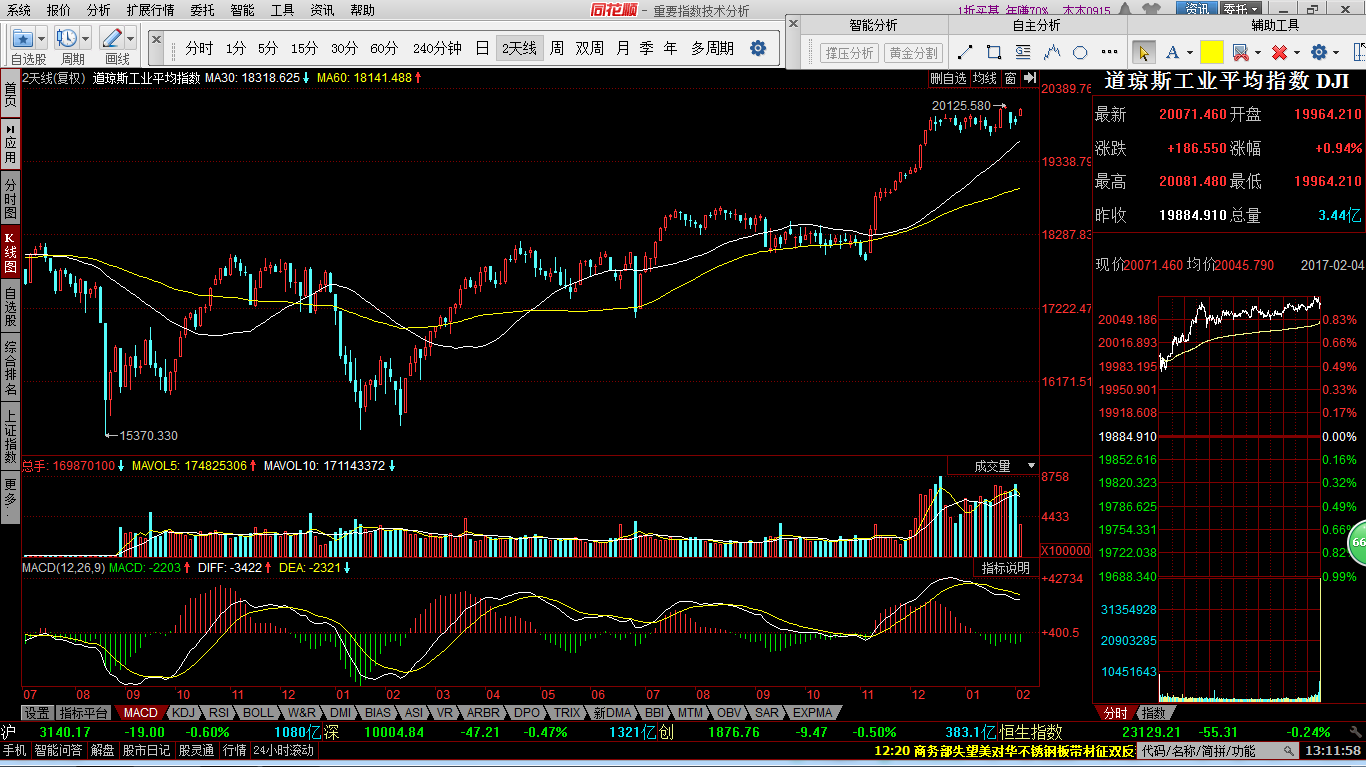This screenshot has height=767, width=1366.
Task: Click the 黄金分割 button
Action: click(x=913, y=52)
